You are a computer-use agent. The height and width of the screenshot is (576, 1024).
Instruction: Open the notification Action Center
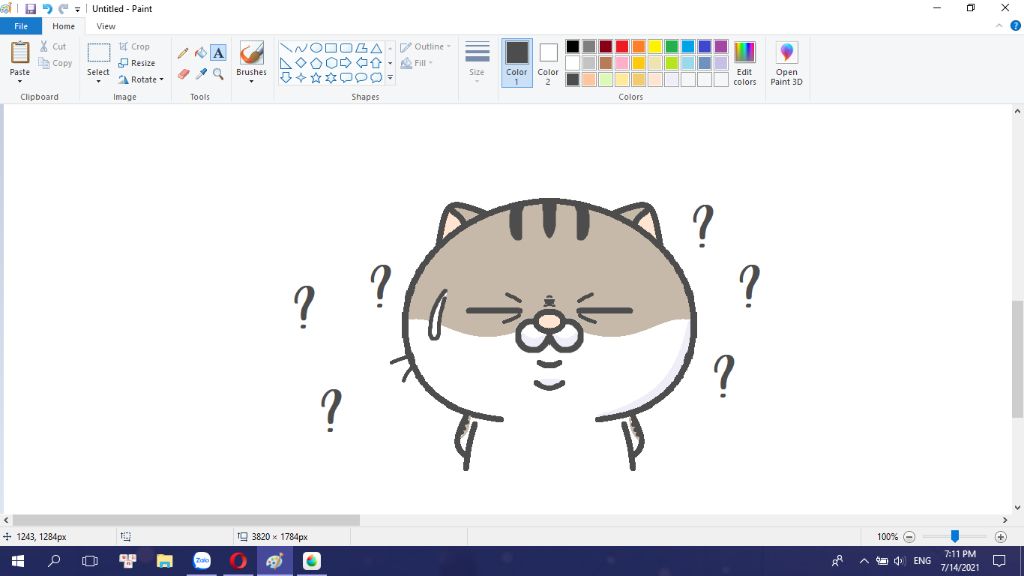tap(999, 561)
